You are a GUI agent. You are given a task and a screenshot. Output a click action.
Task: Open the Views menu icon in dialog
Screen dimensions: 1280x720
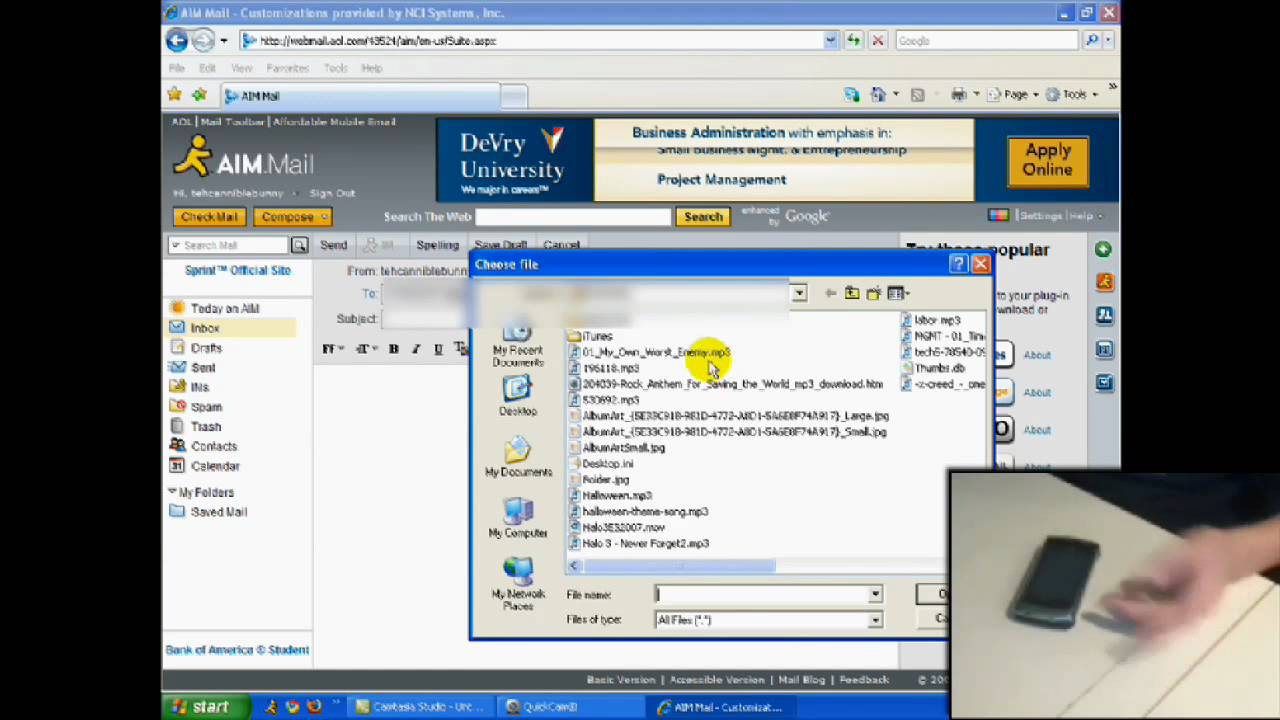click(897, 293)
